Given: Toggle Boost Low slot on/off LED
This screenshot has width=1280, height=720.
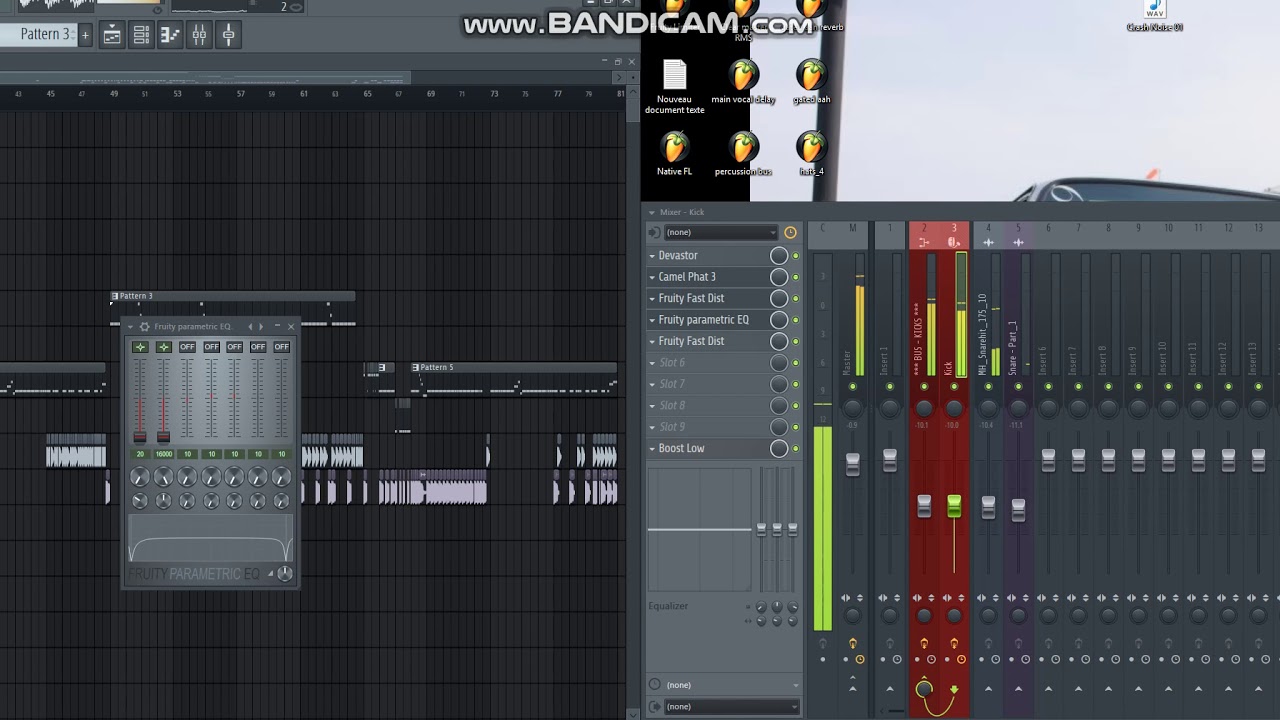Looking at the screenshot, I should pyautogui.click(x=796, y=449).
